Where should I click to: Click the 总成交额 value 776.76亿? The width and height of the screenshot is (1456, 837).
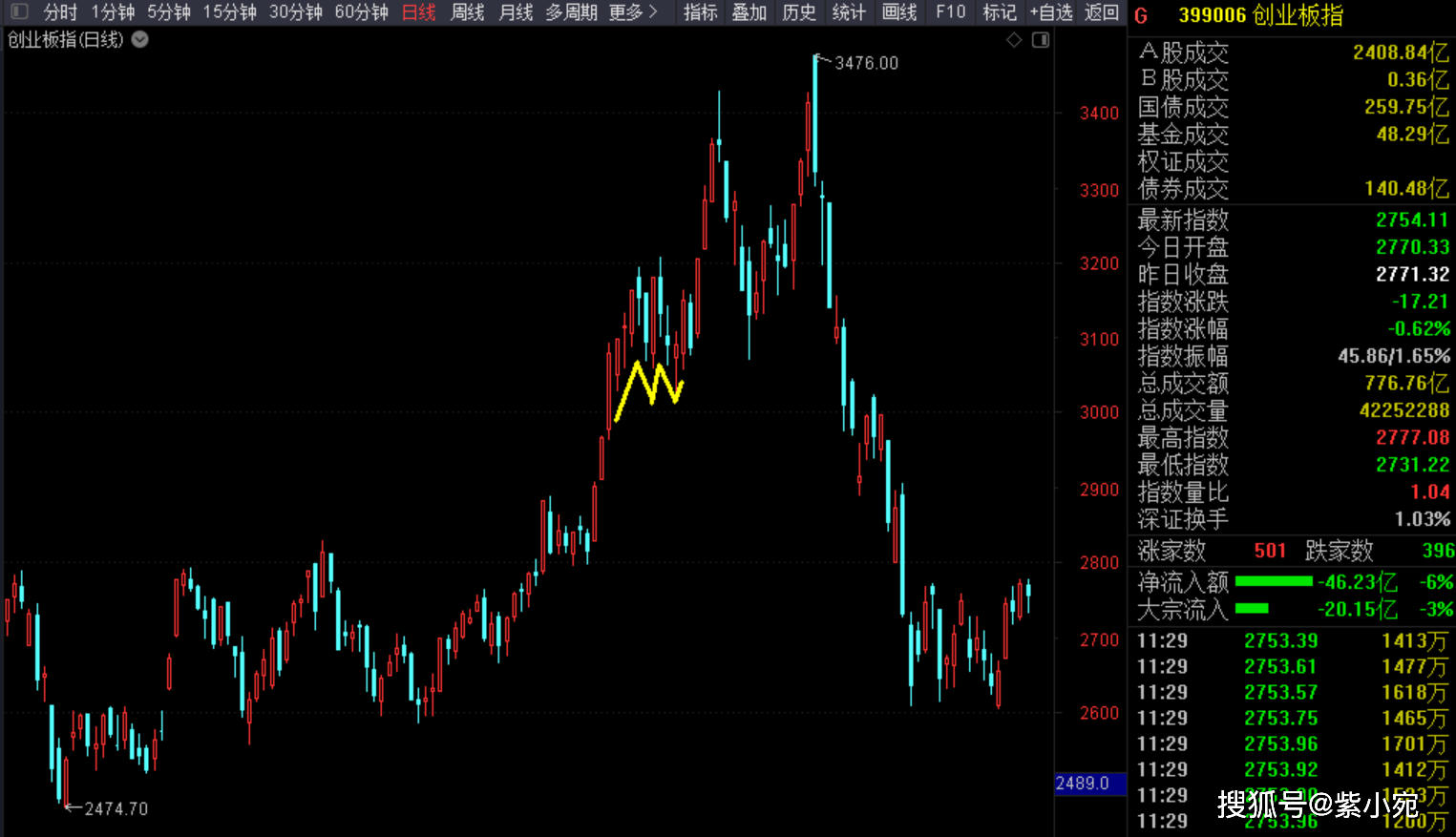pos(1406,384)
